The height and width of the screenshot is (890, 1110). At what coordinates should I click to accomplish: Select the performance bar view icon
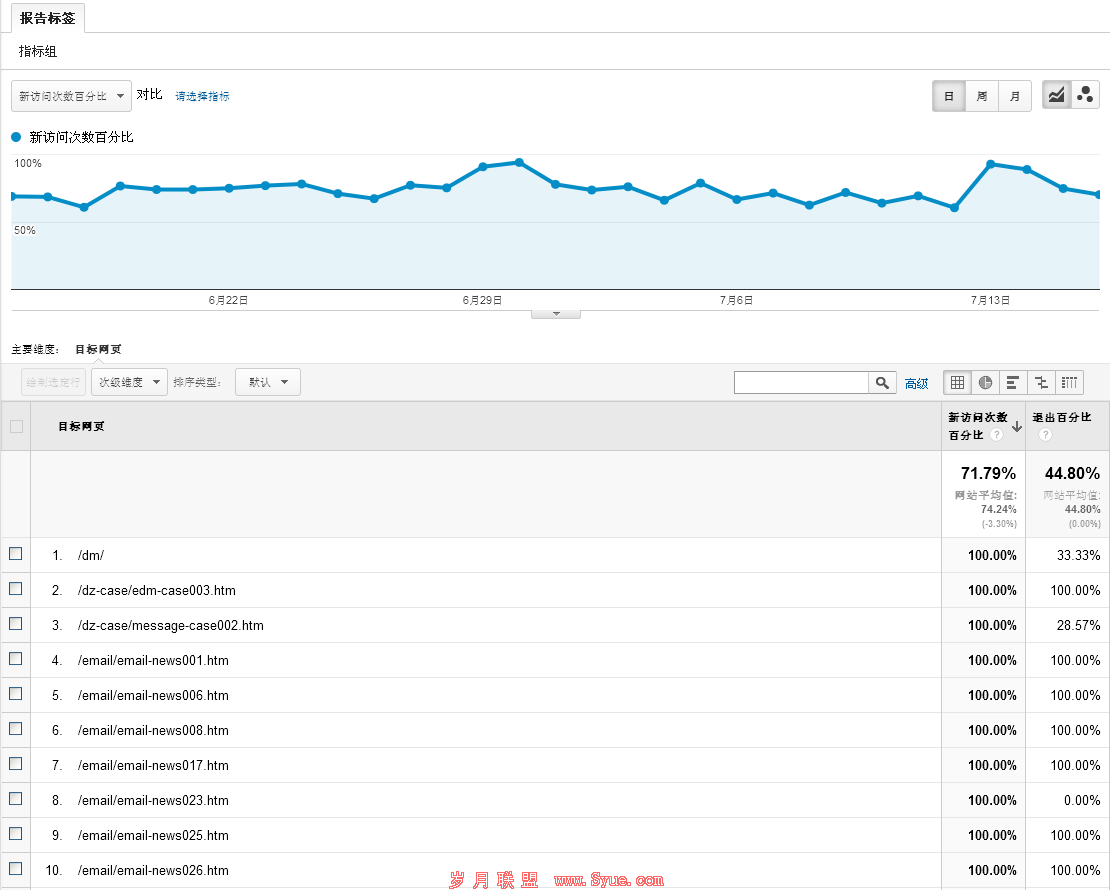point(1013,382)
